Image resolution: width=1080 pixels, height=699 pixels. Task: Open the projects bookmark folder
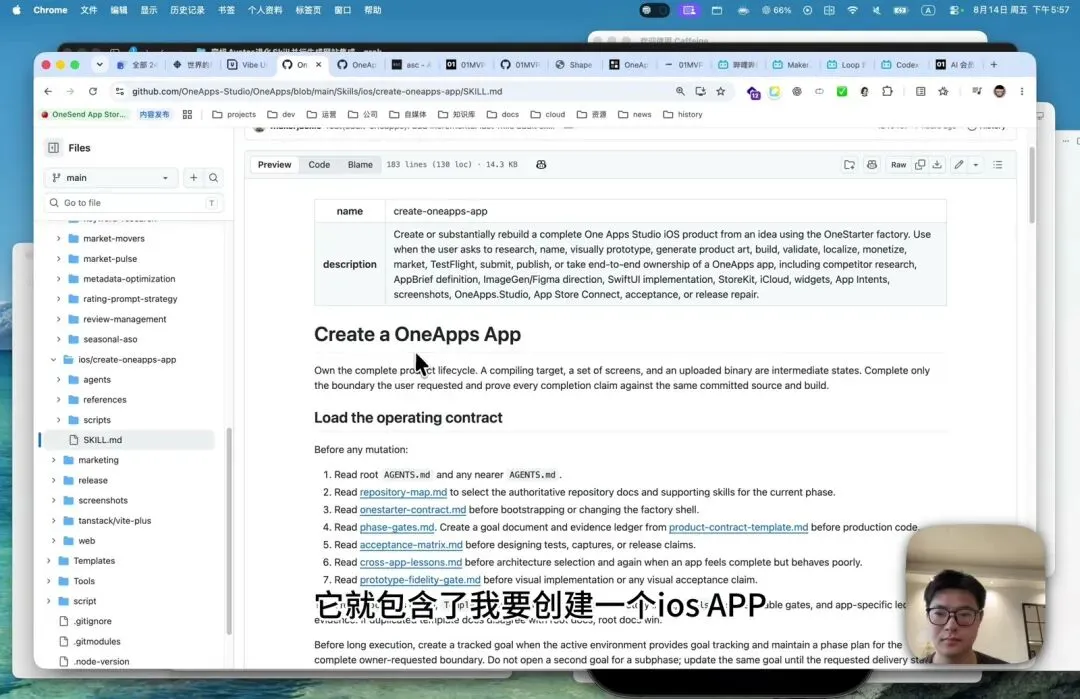point(234,114)
